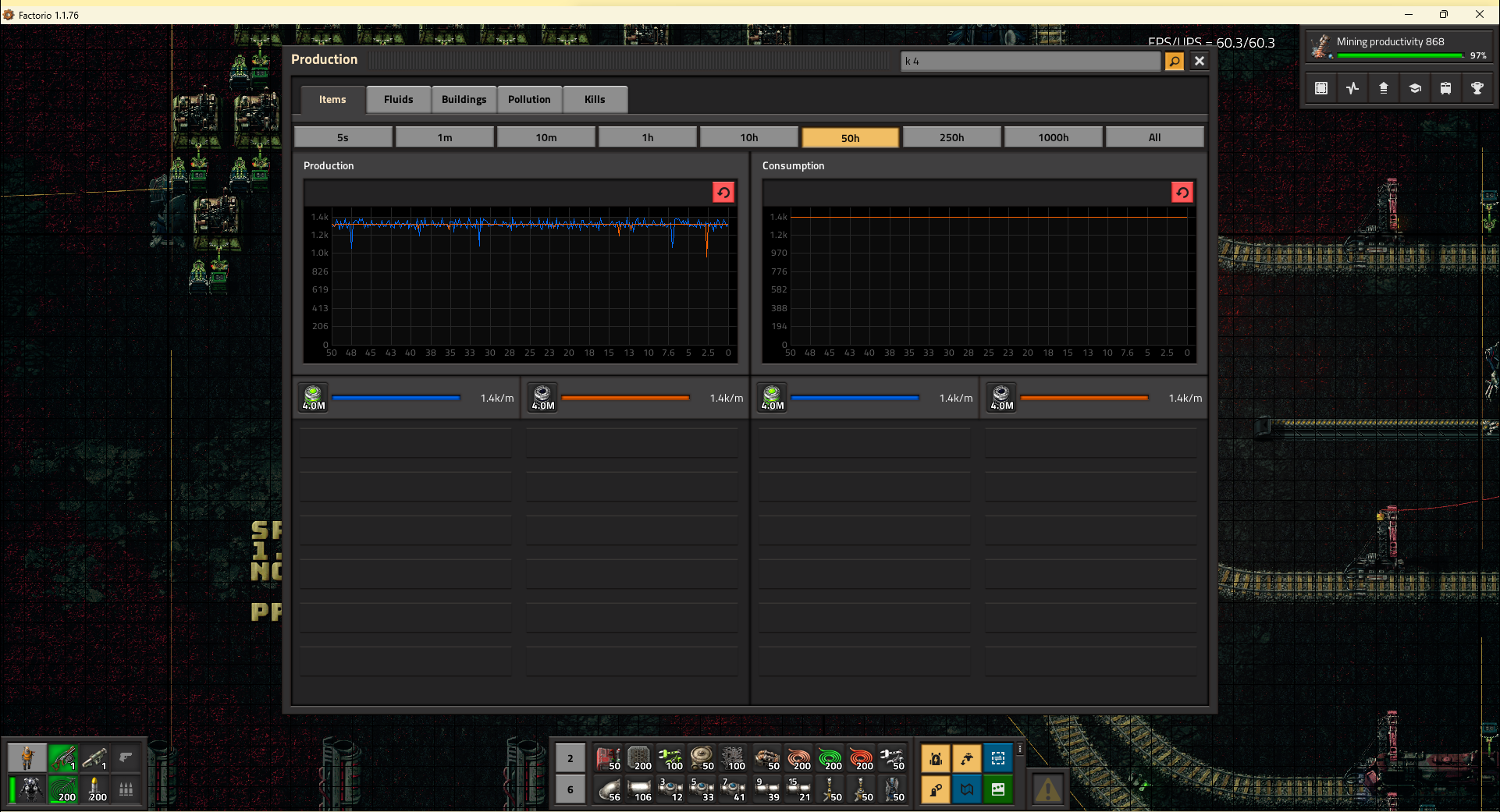Set time range to 10h
The width and height of the screenshot is (1500, 812).
coord(749,137)
